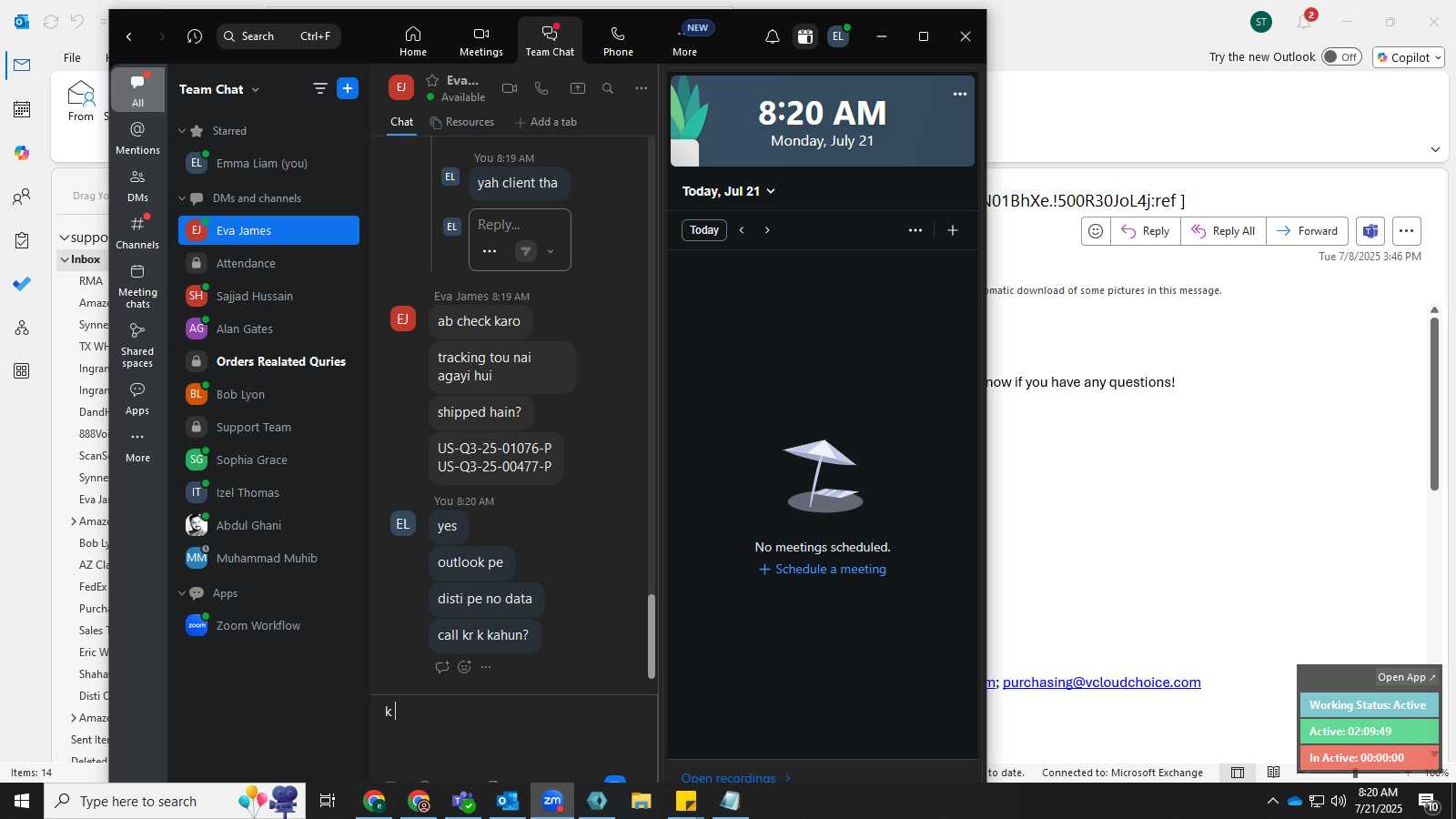
Task: Open chat header more options ellipsis
Action: tap(642, 88)
